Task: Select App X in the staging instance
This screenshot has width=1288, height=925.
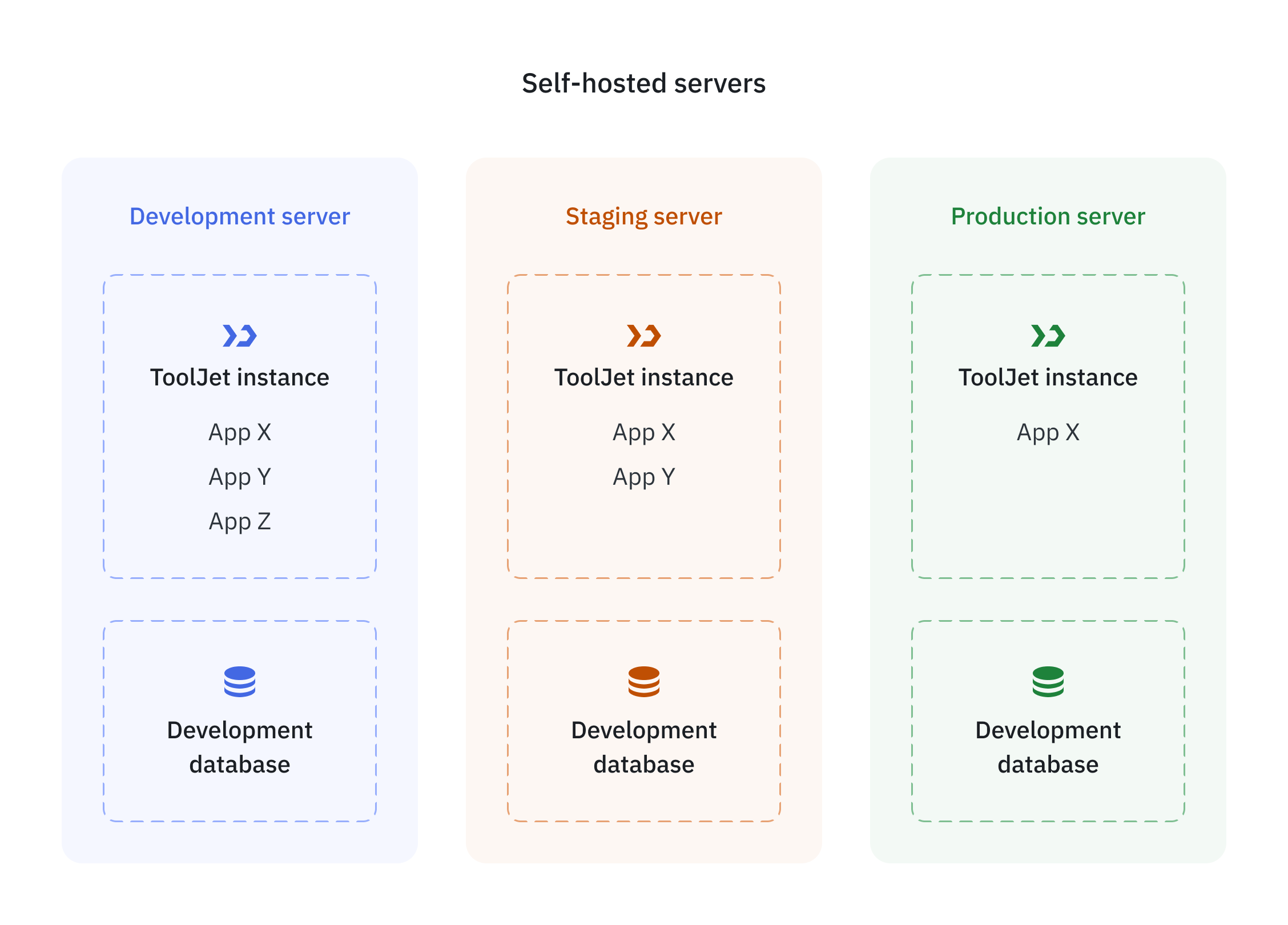Action: (644, 432)
